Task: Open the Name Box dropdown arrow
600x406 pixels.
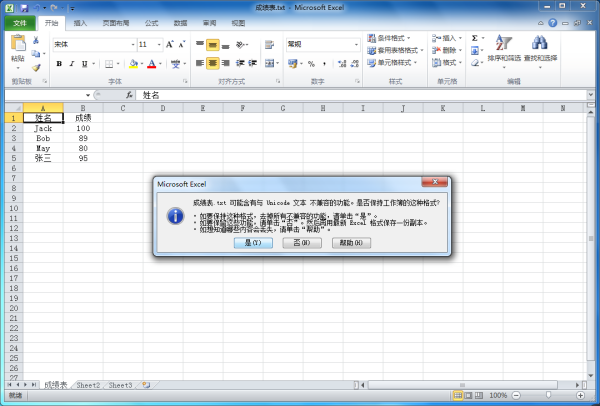Action: coord(88,95)
